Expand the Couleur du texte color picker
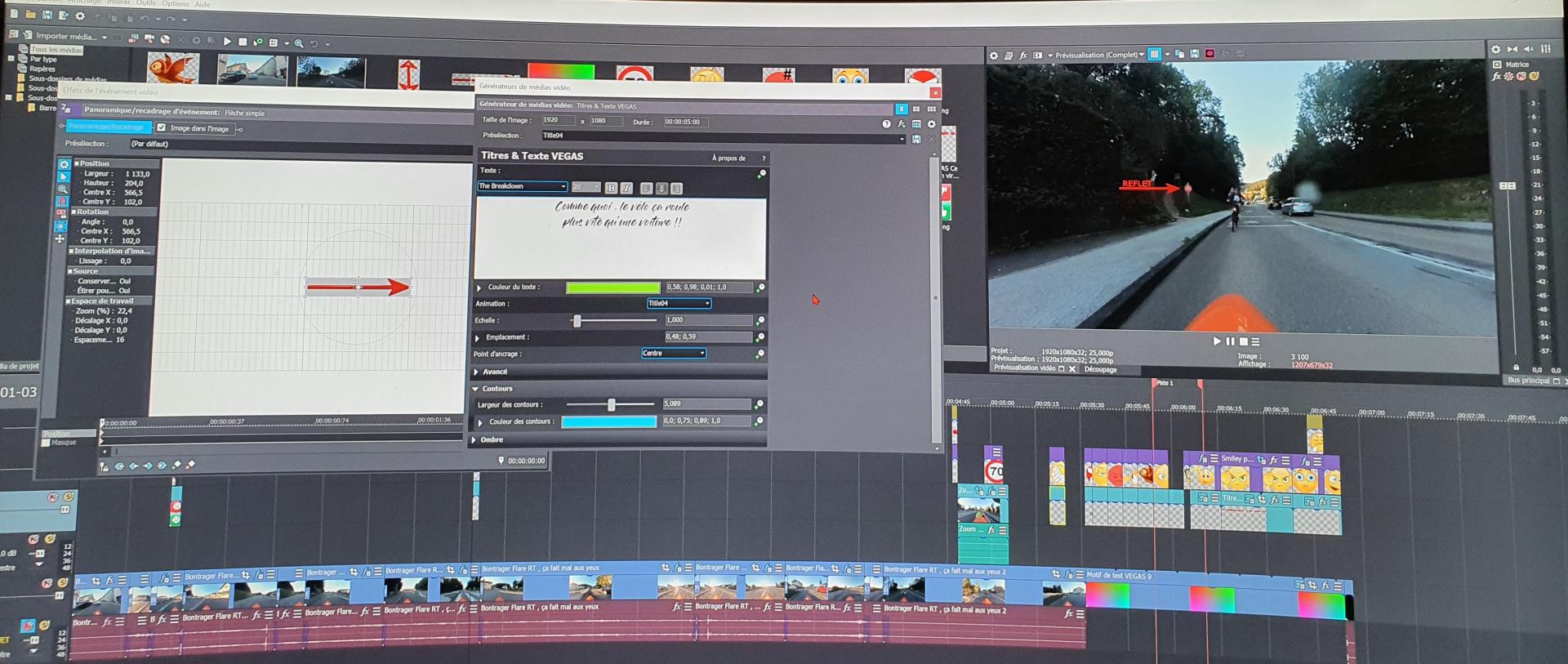The image size is (1568, 664). (x=479, y=287)
